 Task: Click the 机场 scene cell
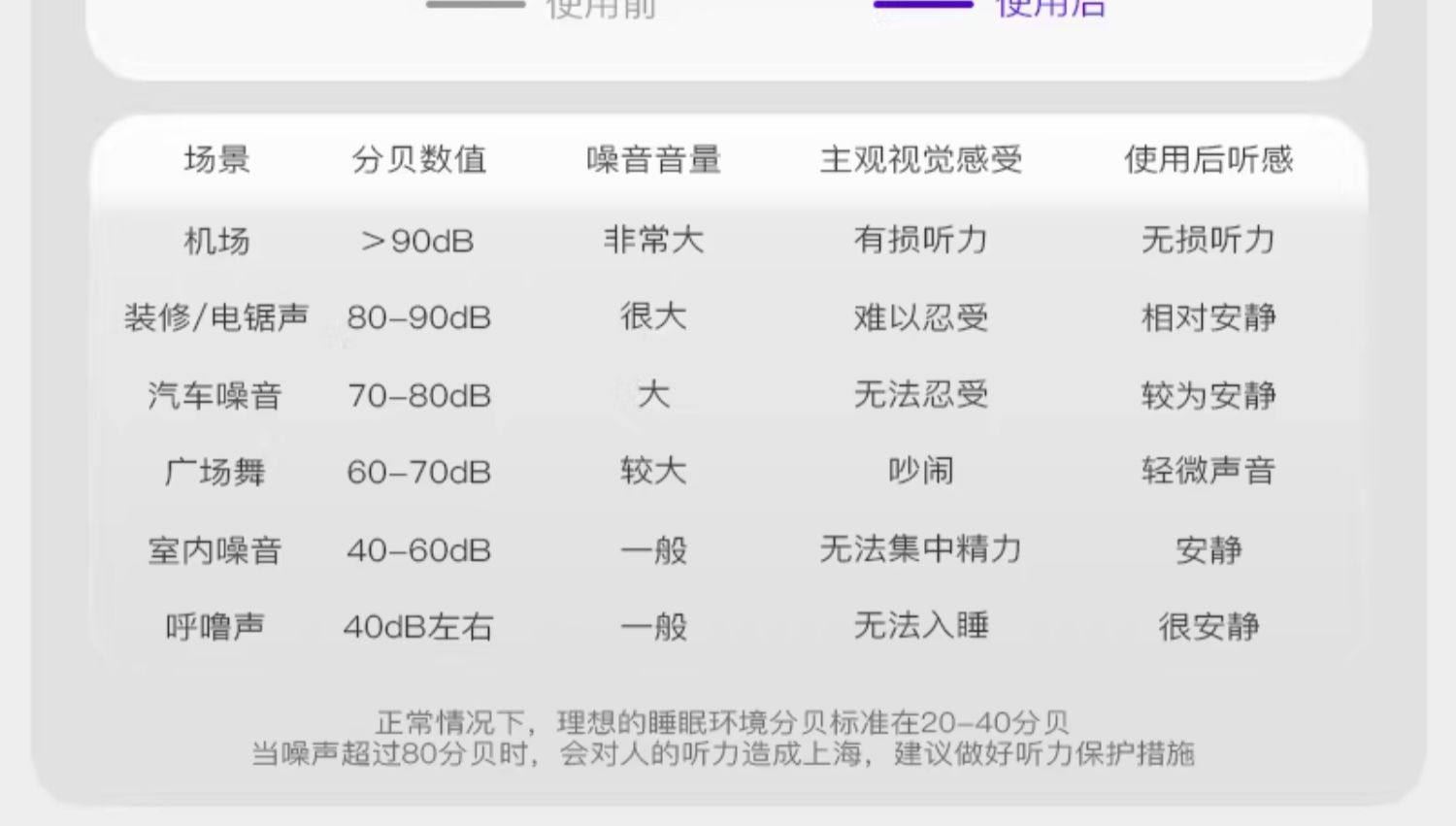pyautogui.click(x=216, y=241)
